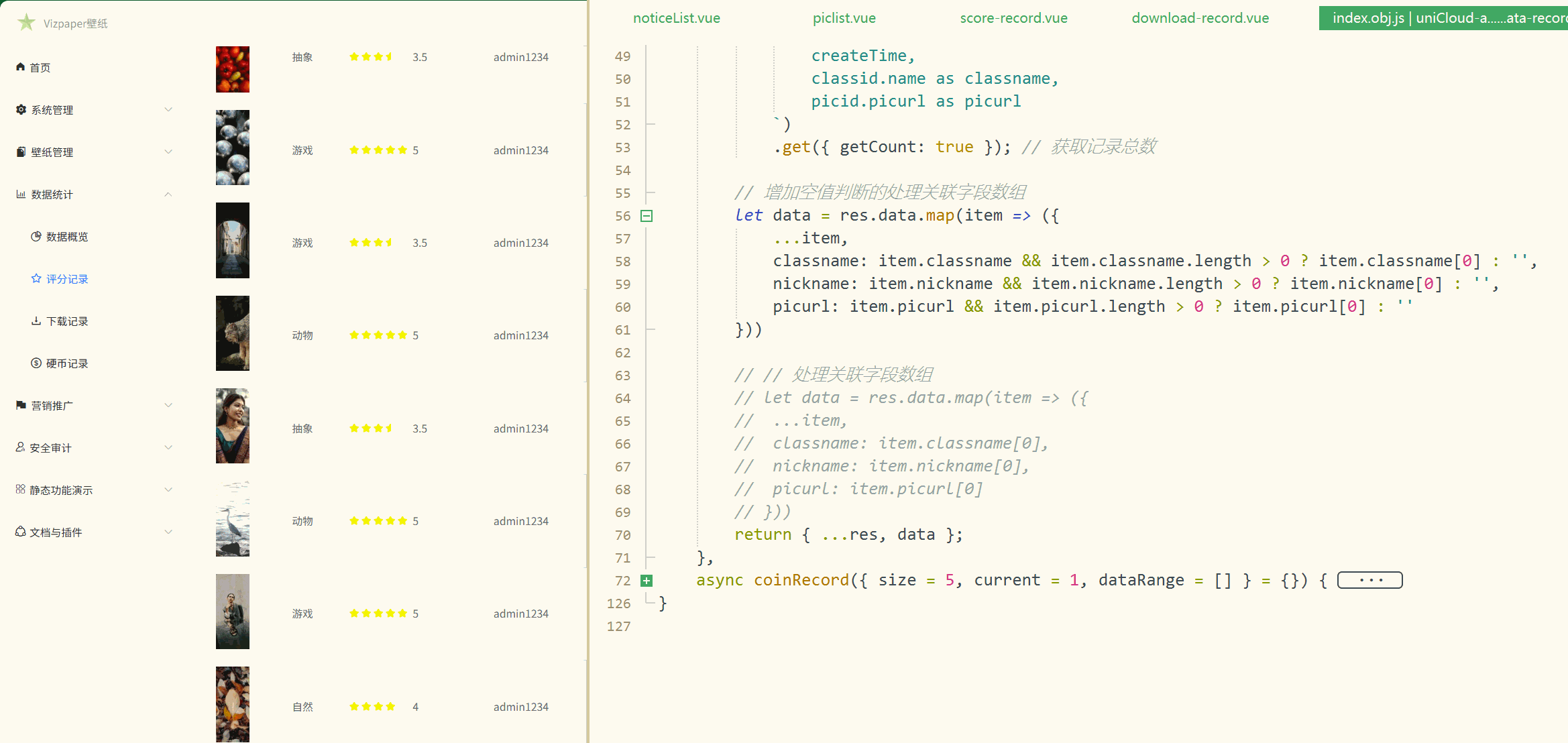Switch to the download-record.vue tab
This screenshot has height=743, width=1568.
[x=1200, y=18]
